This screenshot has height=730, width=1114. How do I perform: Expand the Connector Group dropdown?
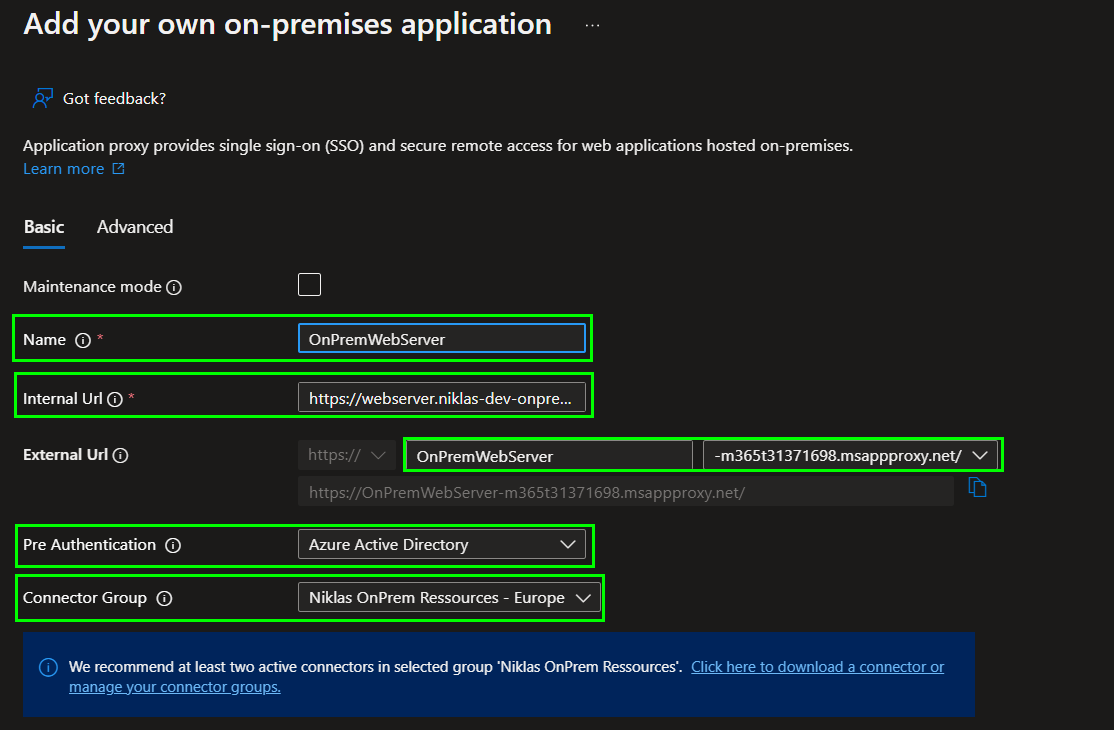[x=449, y=598]
